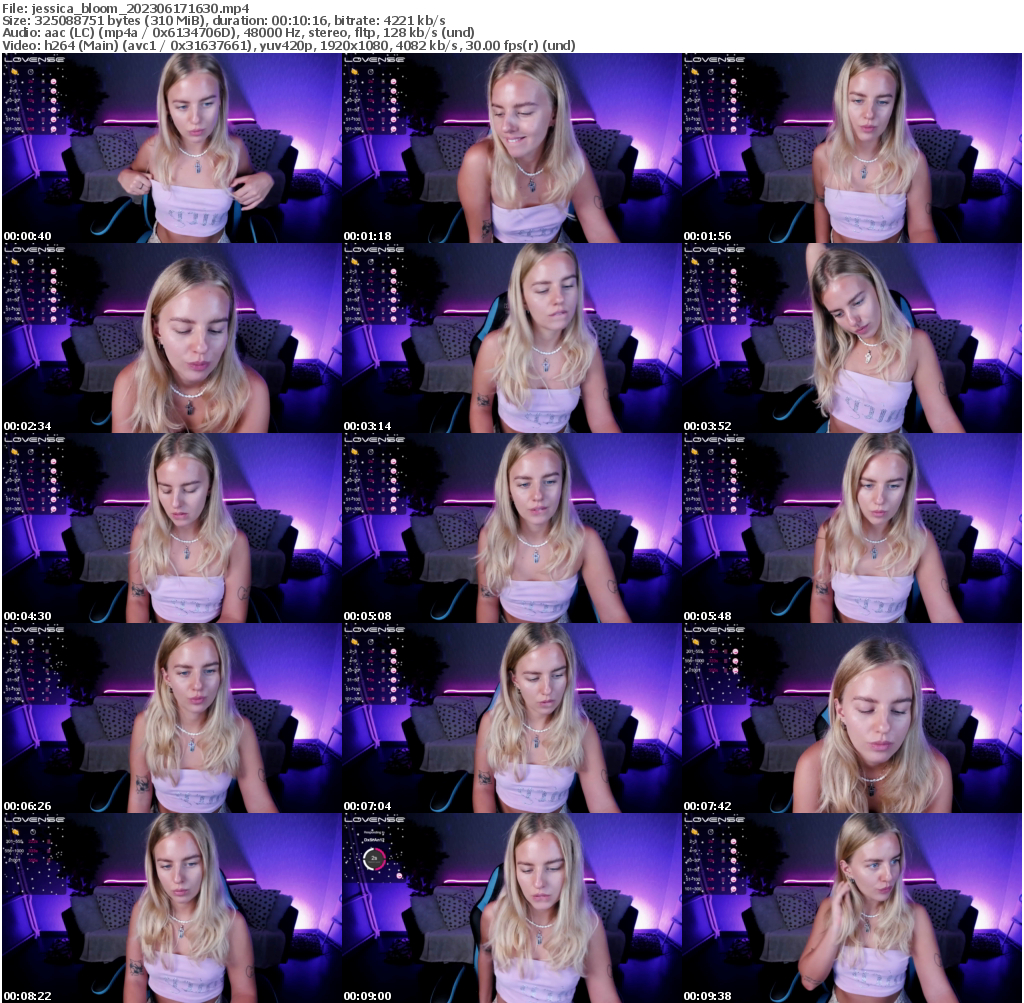Click the clock duration icon in the tip menu
1024x1003 pixels.
[x=30, y=72]
